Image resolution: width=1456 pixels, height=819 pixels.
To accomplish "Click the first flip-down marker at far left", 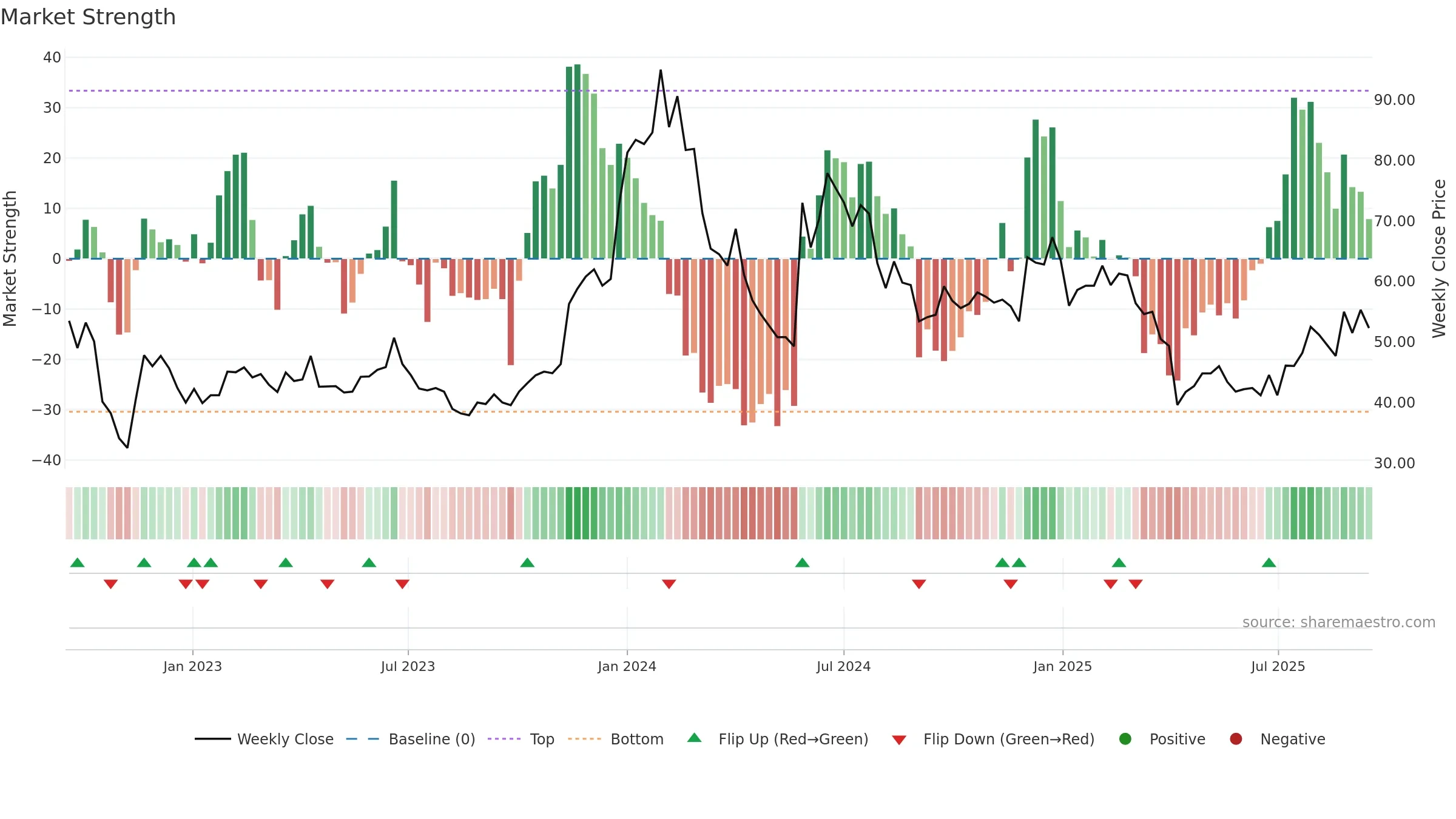I will click(x=110, y=584).
